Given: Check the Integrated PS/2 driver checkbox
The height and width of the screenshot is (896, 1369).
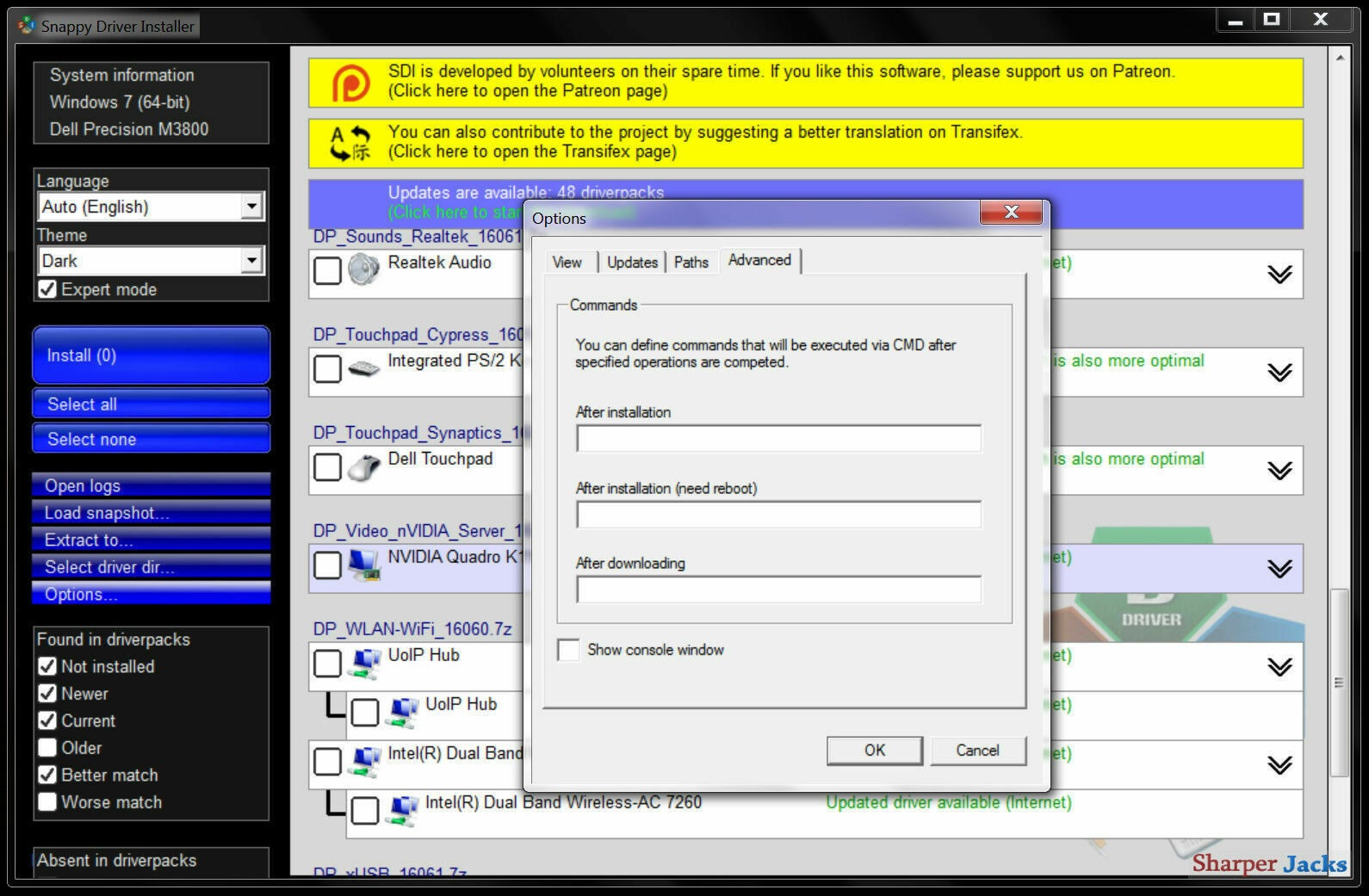Looking at the screenshot, I should pos(327,369).
